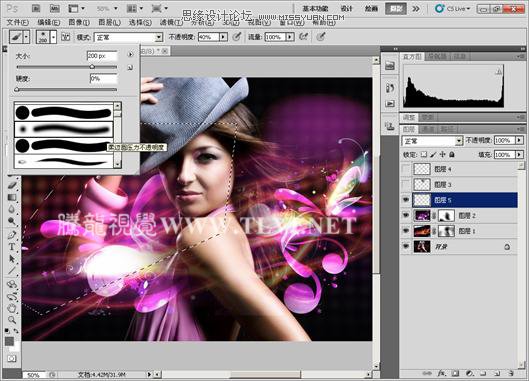Open the 图像(I) menu
529x381 pixels.
click(x=79, y=23)
